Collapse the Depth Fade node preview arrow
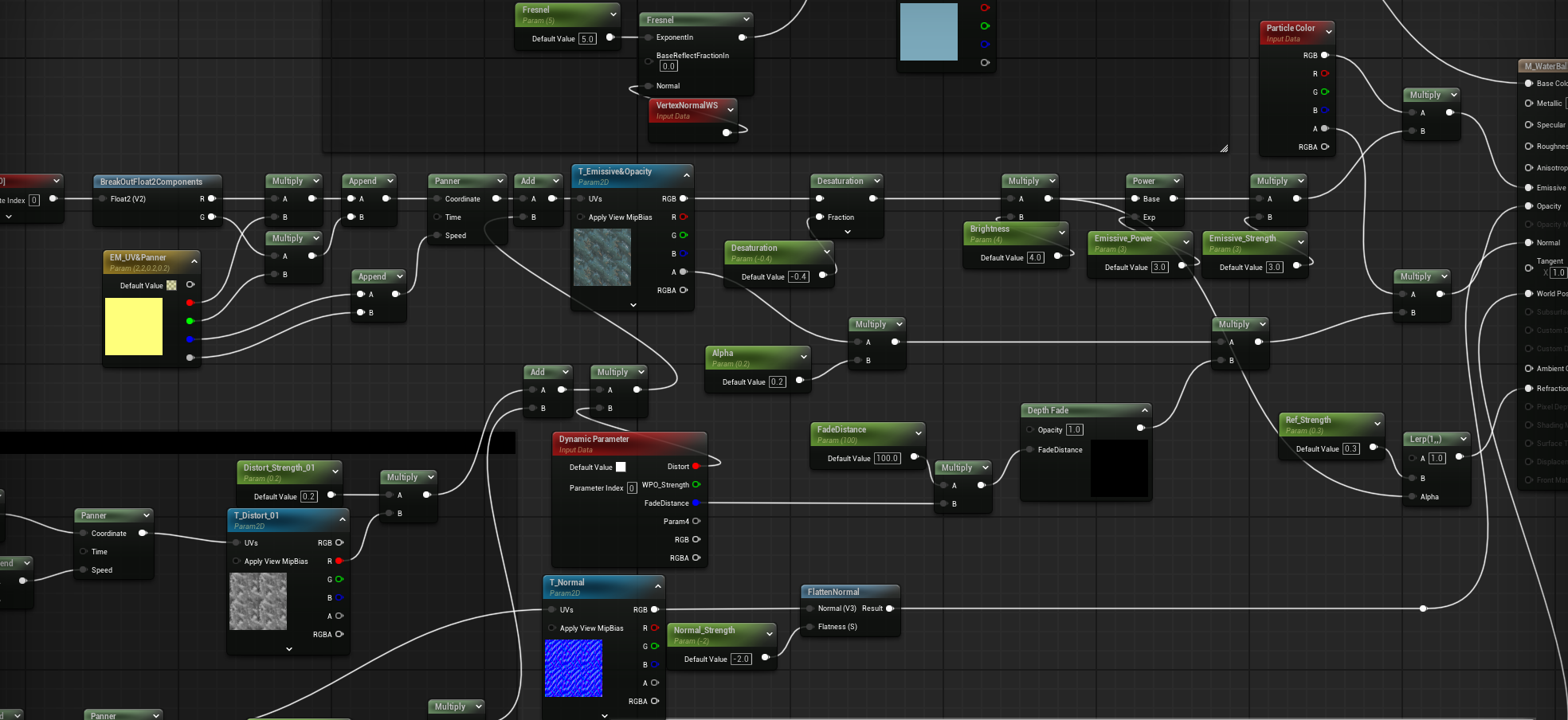 (x=1145, y=410)
